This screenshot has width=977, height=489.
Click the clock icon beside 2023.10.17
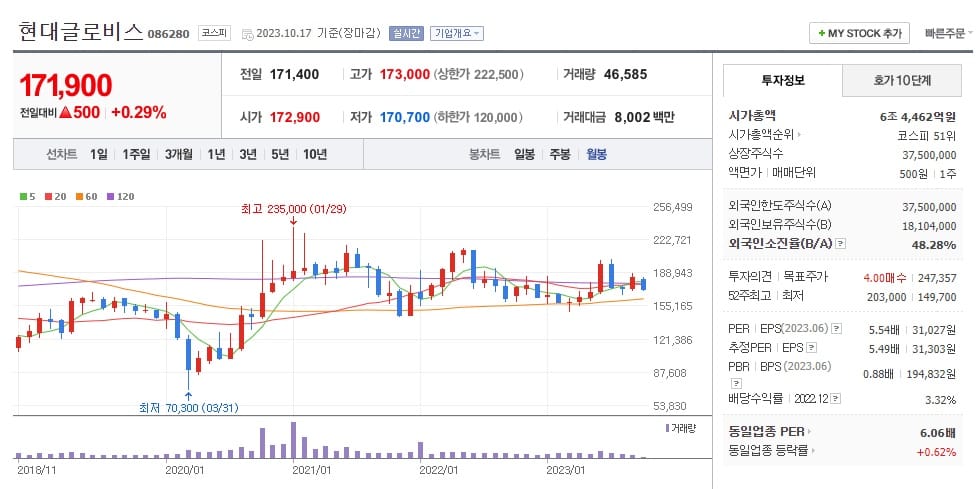pyautogui.click(x=247, y=34)
